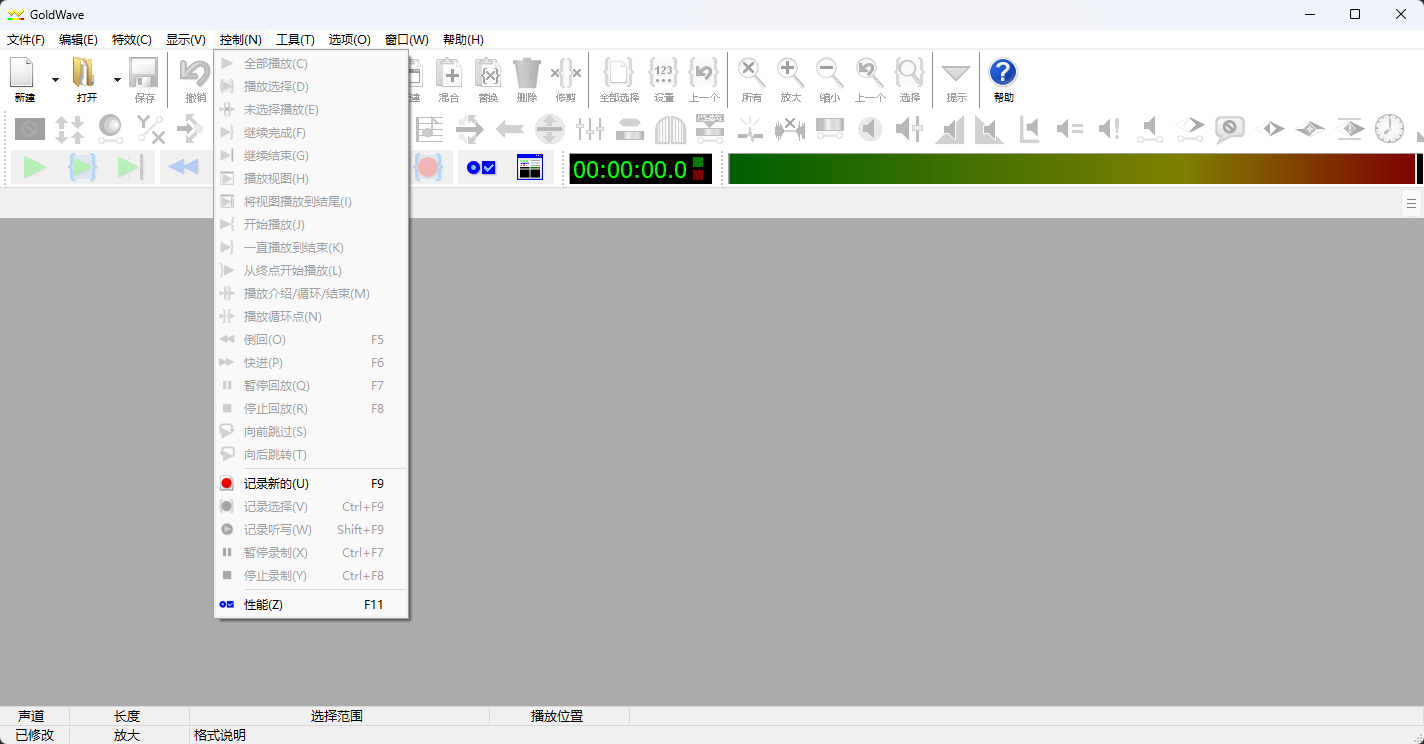Click the green play to end button
This screenshot has height=744, width=1424.
click(x=130, y=168)
